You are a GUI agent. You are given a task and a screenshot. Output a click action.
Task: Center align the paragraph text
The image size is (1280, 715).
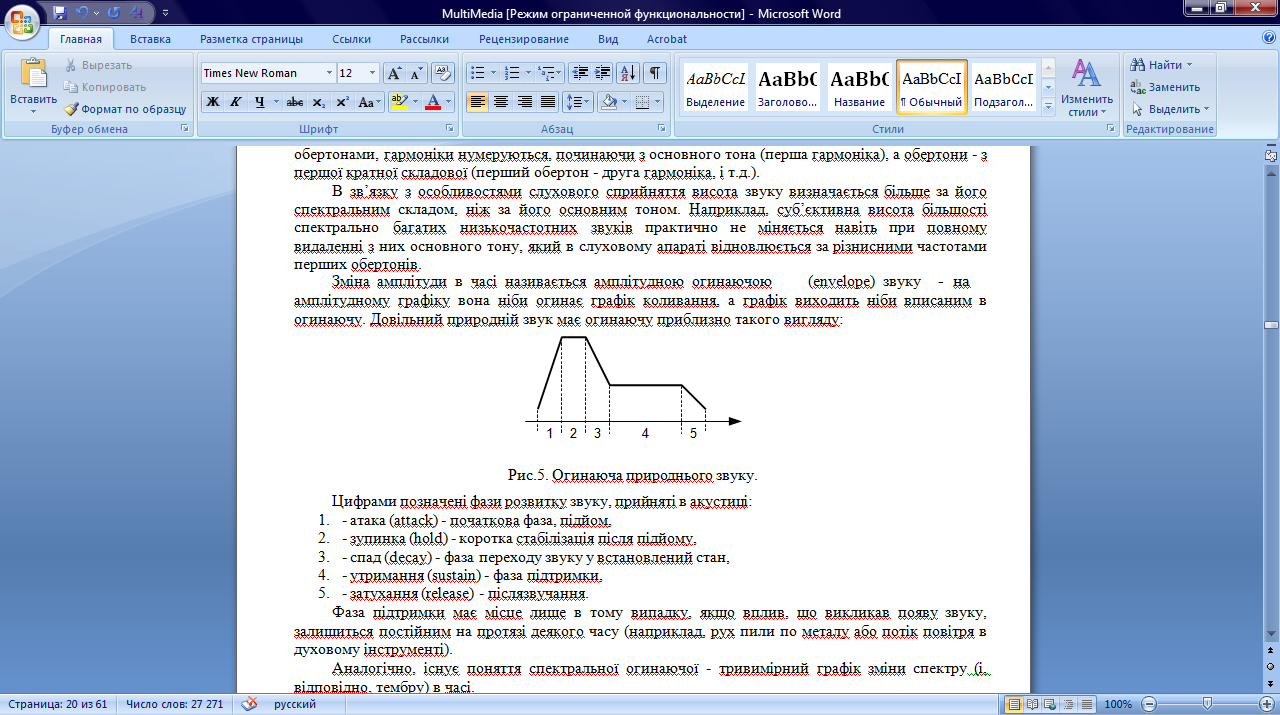501,102
